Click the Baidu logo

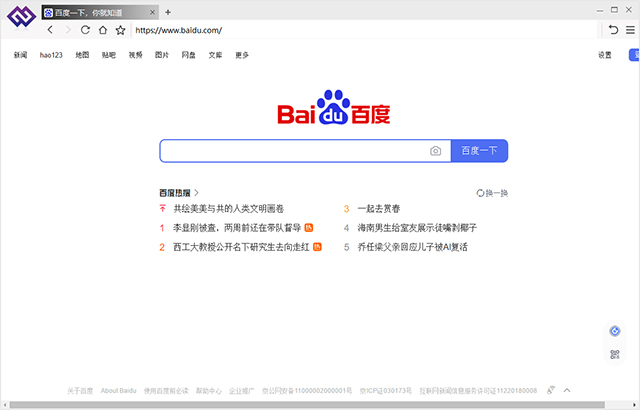pos(334,107)
